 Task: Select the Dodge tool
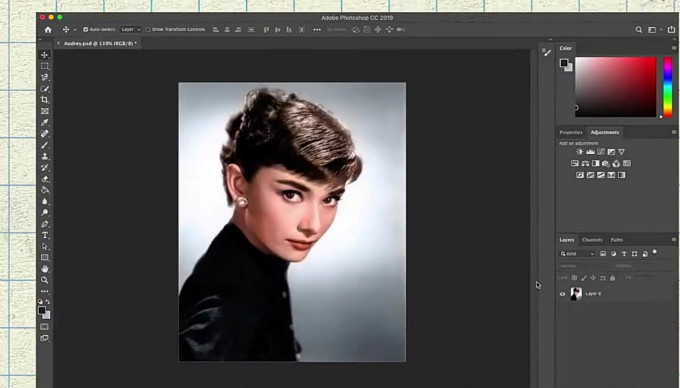pyautogui.click(x=45, y=213)
